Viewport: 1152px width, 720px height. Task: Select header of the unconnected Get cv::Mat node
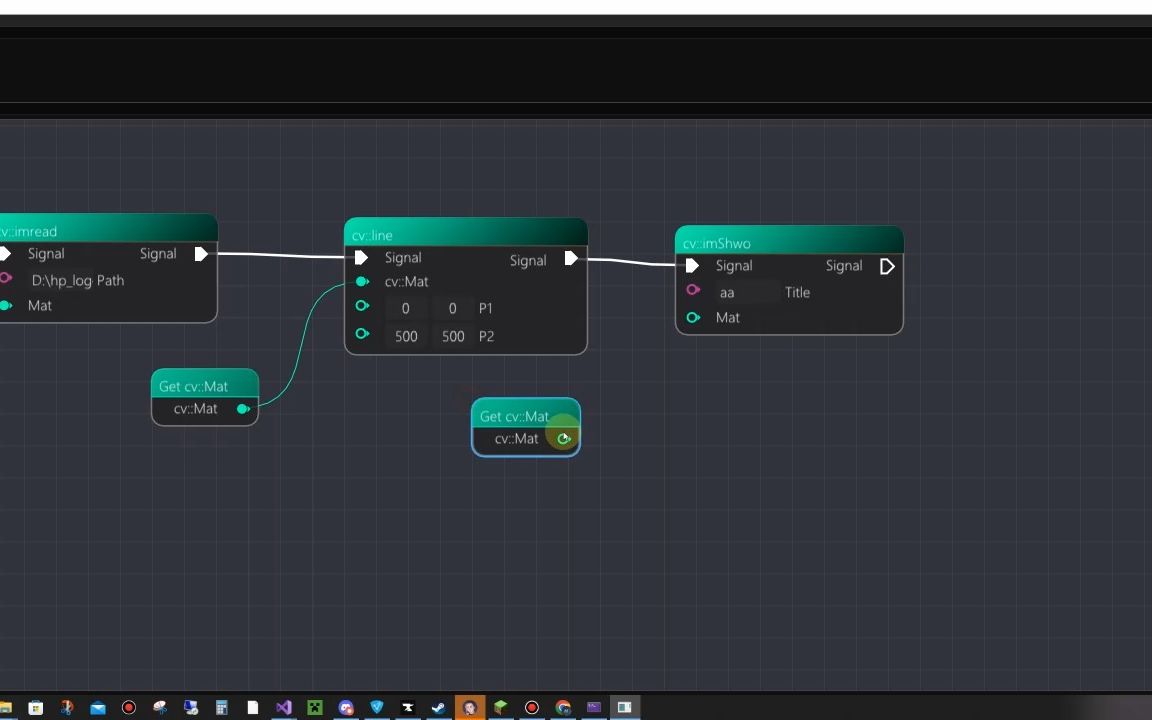tap(526, 414)
